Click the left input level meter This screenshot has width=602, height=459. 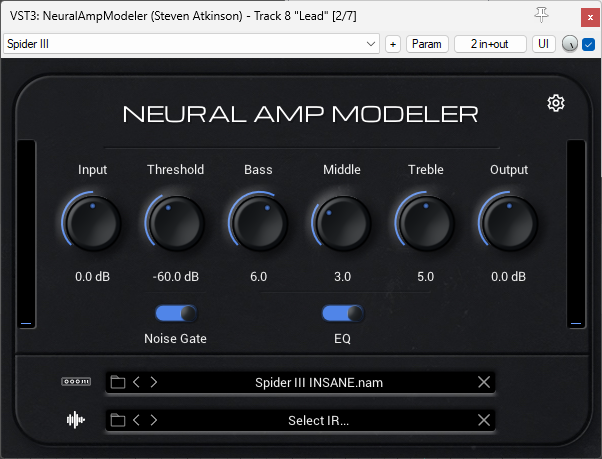pos(26,234)
